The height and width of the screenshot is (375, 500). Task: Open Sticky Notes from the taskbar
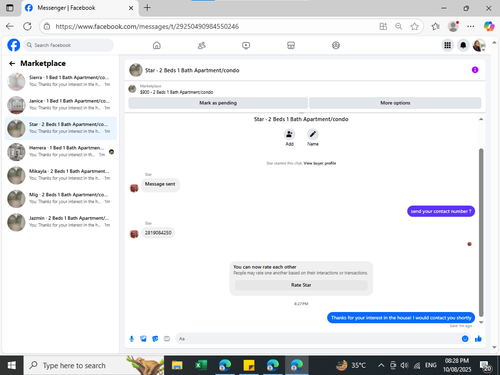[x=249, y=365]
